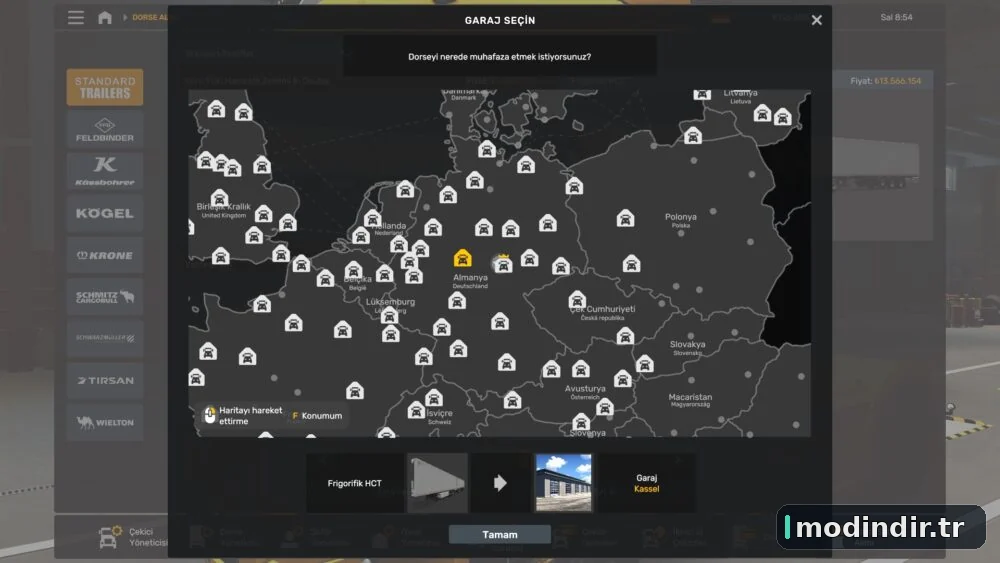The width and height of the screenshot is (1000, 563).
Task: Click the Sal 8:54 clock
Action: click(x=896, y=17)
